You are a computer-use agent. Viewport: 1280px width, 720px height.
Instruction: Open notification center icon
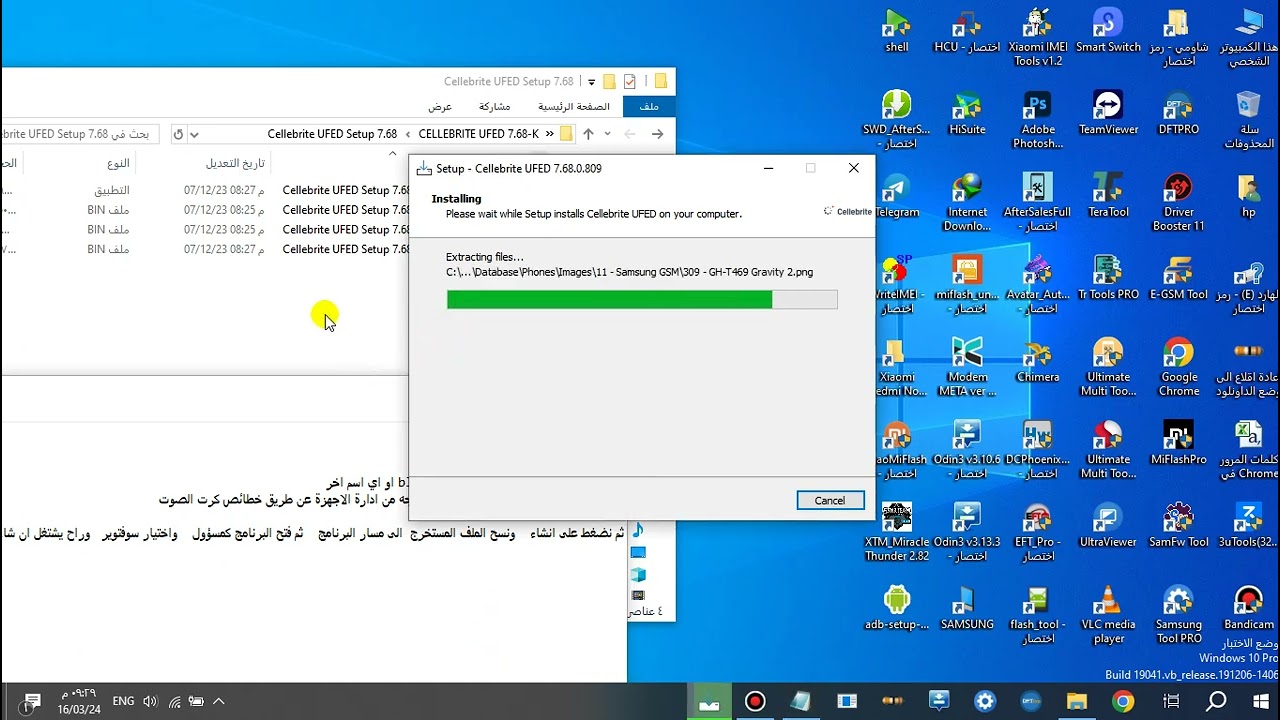pyautogui.click(x=31, y=702)
